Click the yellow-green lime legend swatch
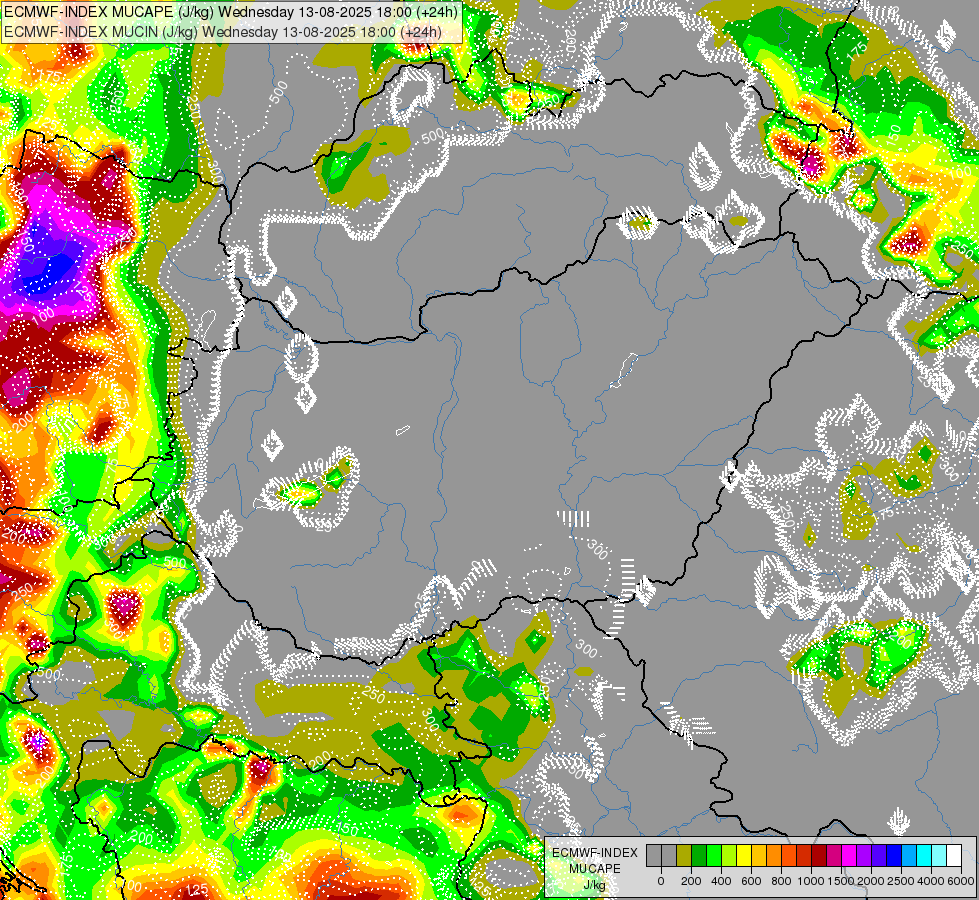Screen dimensions: 979x900 (729, 855)
